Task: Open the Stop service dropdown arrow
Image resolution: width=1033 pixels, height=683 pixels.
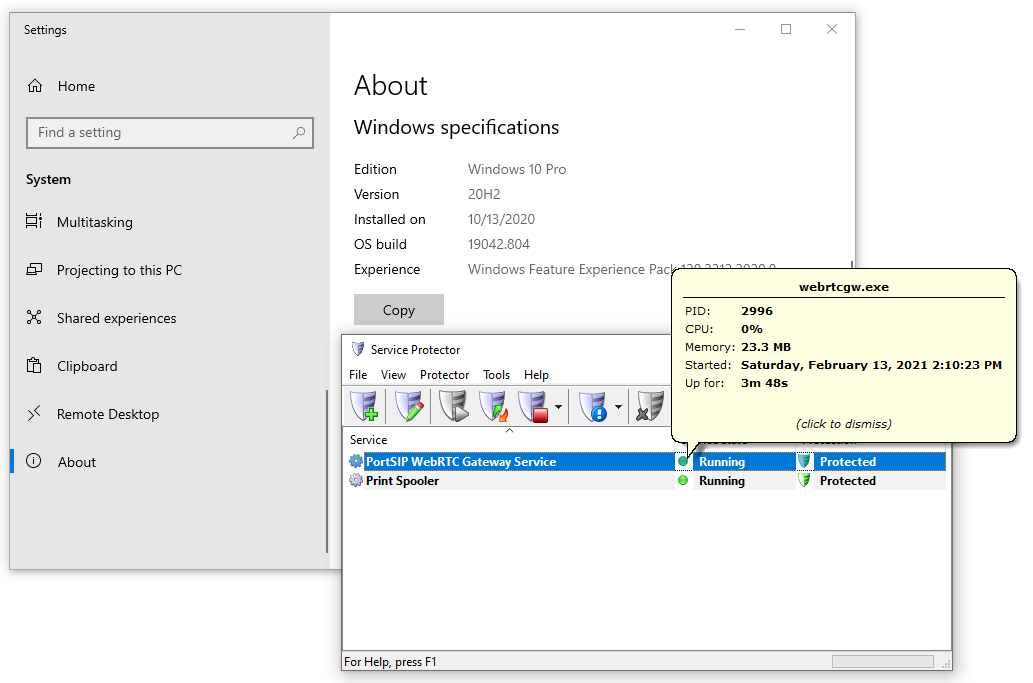Action: (559, 406)
